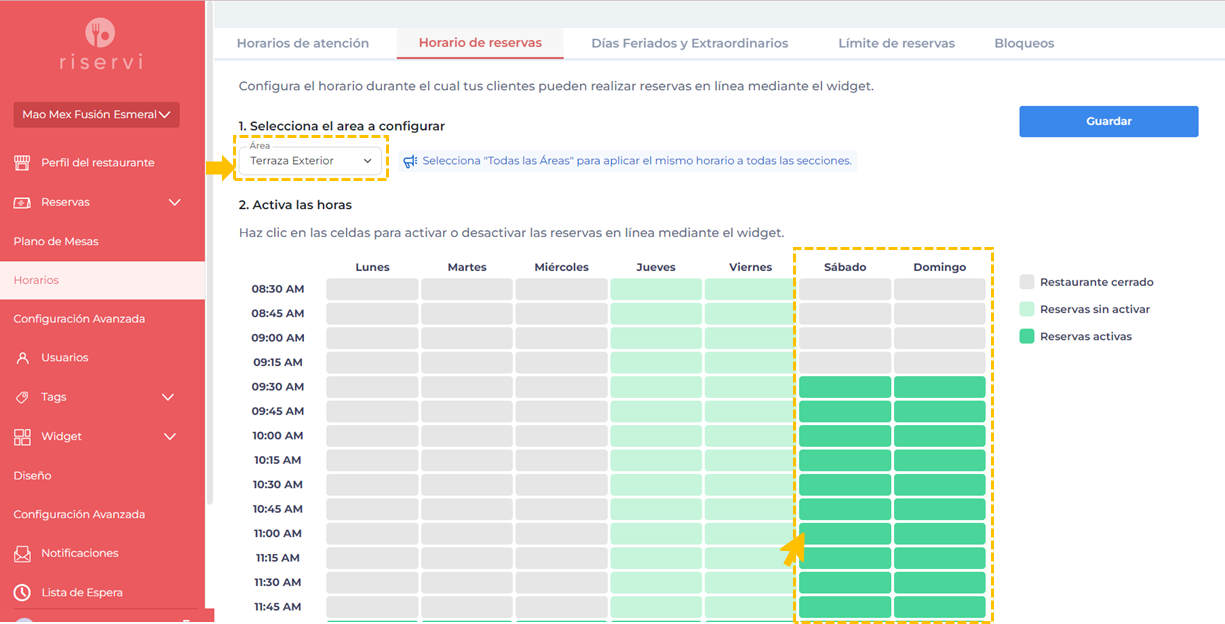Click the closed Martes 09:00 AM cell

pyautogui.click(x=467, y=338)
